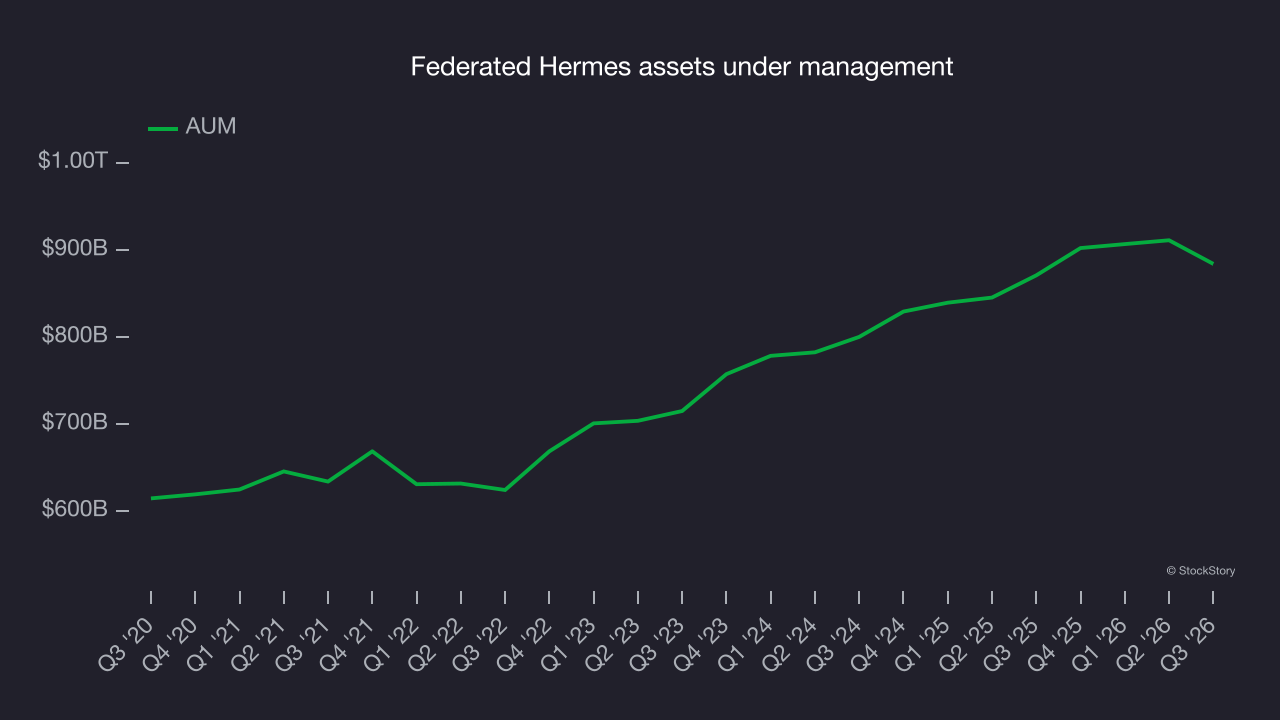This screenshot has width=1280, height=720.
Task: Click the Q2 '23 x-axis label
Action: [613, 643]
